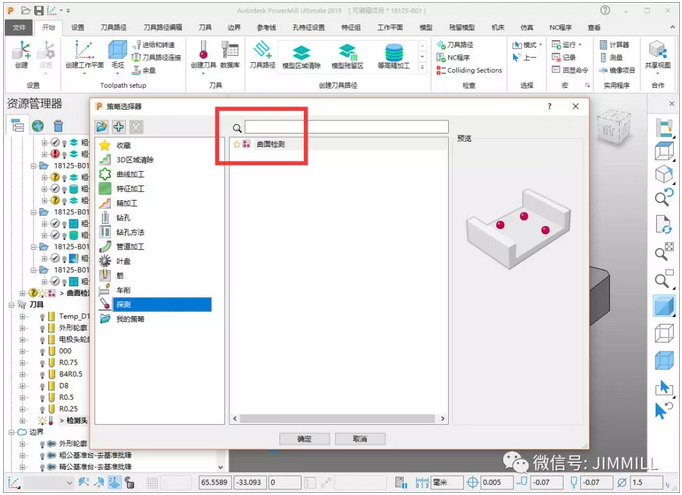Viewport: 682px width, 495px height.
Task: Click the 确定 OK button
Action: [304, 438]
